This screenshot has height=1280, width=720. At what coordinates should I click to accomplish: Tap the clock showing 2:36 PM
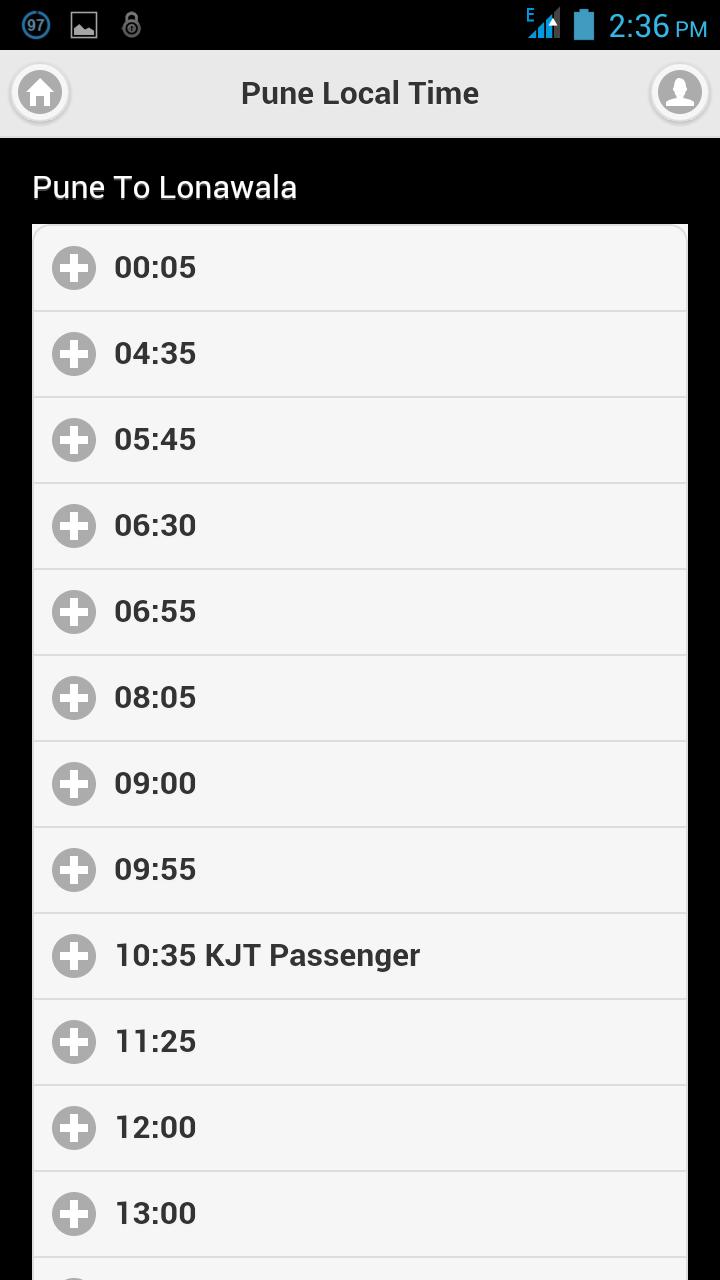click(x=657, y=26)
